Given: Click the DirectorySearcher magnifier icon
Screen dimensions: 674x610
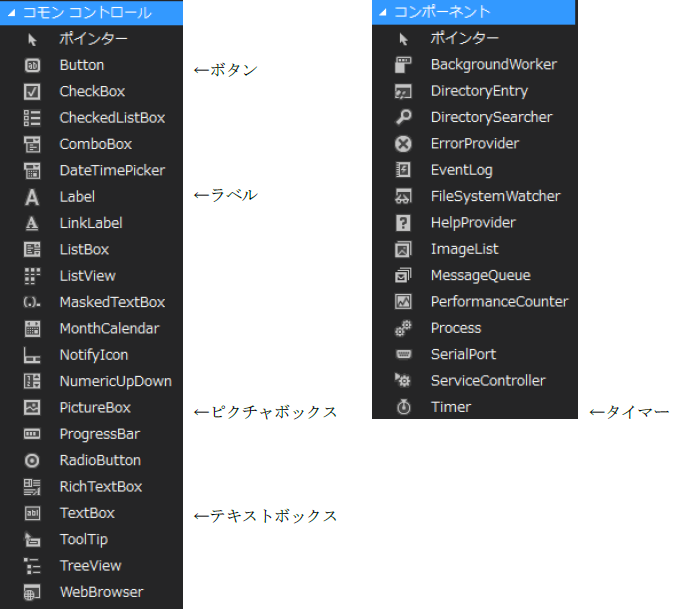Looking at the screenshot, I should click(404, 117).
